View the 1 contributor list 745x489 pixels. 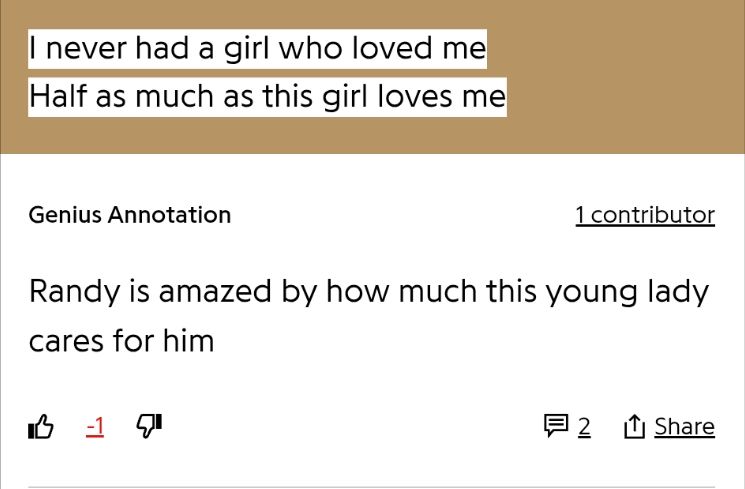pyautogui.click(x=645, y=215)
